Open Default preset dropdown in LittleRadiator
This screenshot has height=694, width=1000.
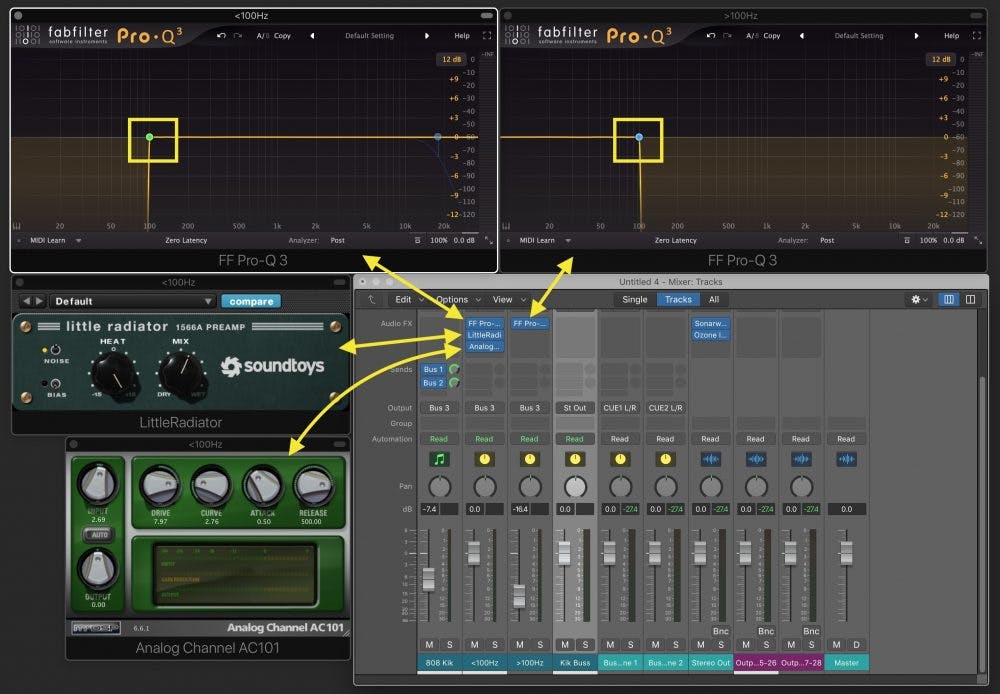(133, 301)
